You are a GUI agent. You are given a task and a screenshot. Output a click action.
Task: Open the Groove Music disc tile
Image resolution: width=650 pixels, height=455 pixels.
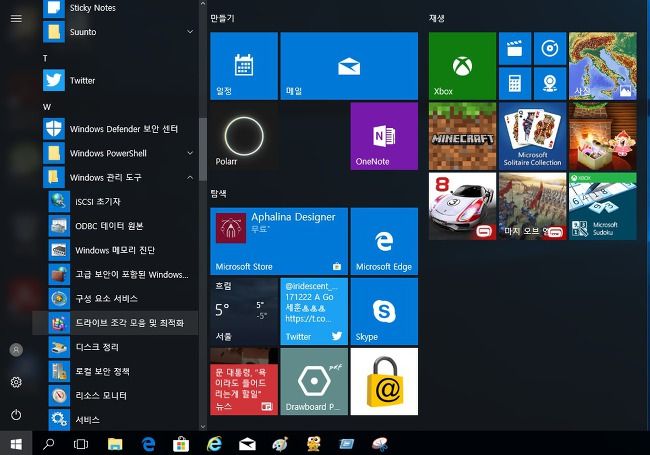point(550,48)
